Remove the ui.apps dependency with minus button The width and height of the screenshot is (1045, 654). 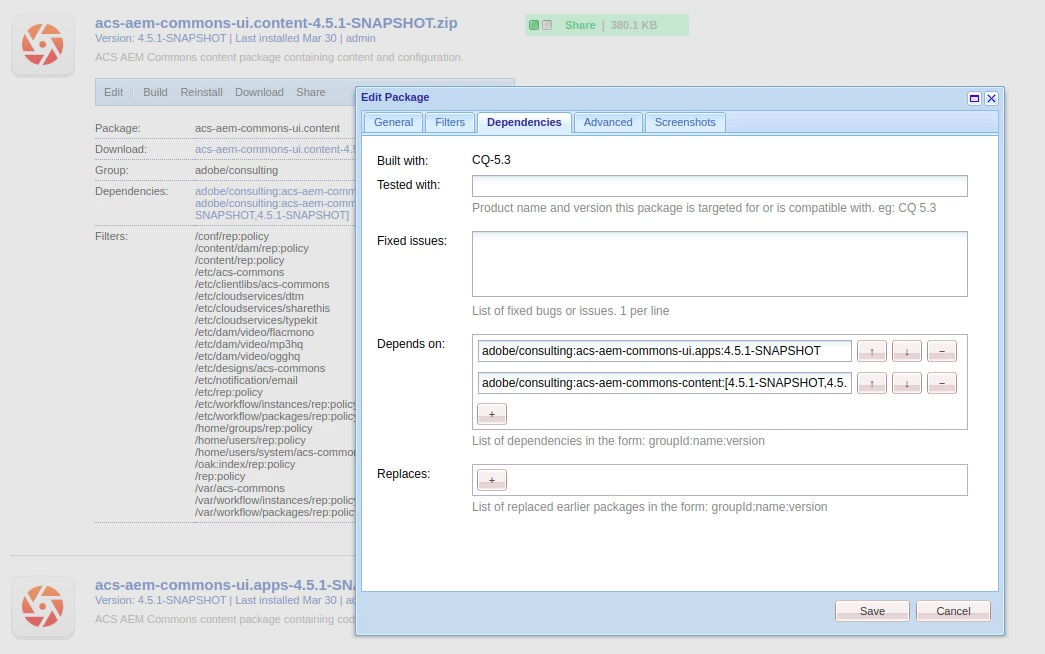pos(942,351)
